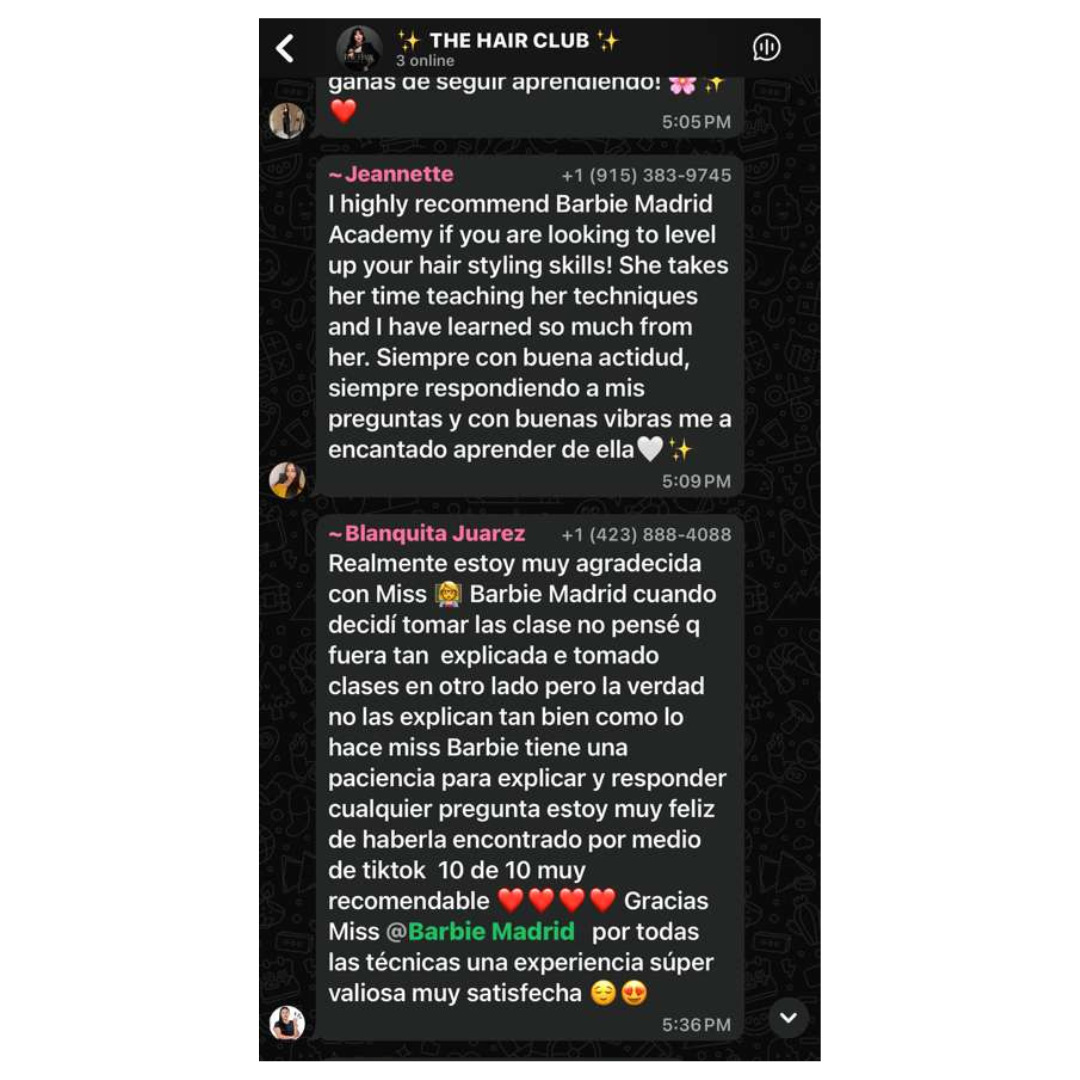Open The Hair Club group avatar
This screenshot has height=1080, width=1080.
(x=359, y=48)
